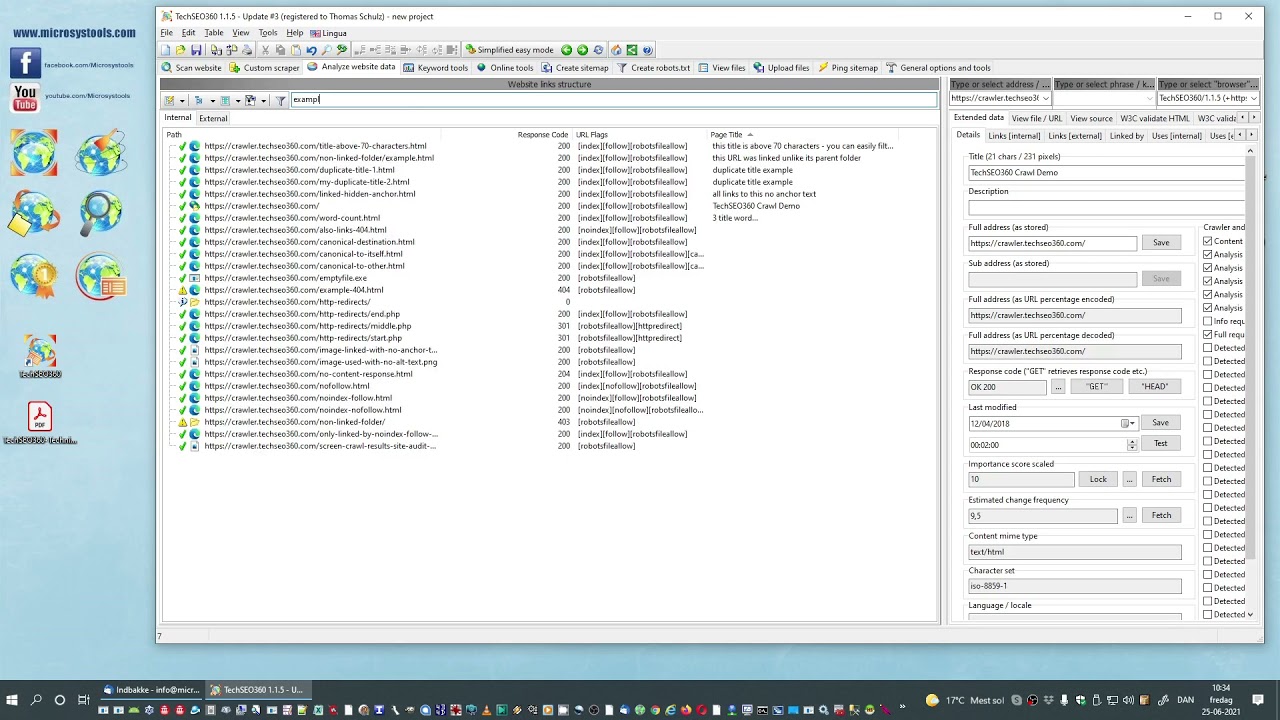Image resolution: width=1280 pixels, height=720 pixels.
Task: Open the File menu
Action: click(x=167, y=33)
